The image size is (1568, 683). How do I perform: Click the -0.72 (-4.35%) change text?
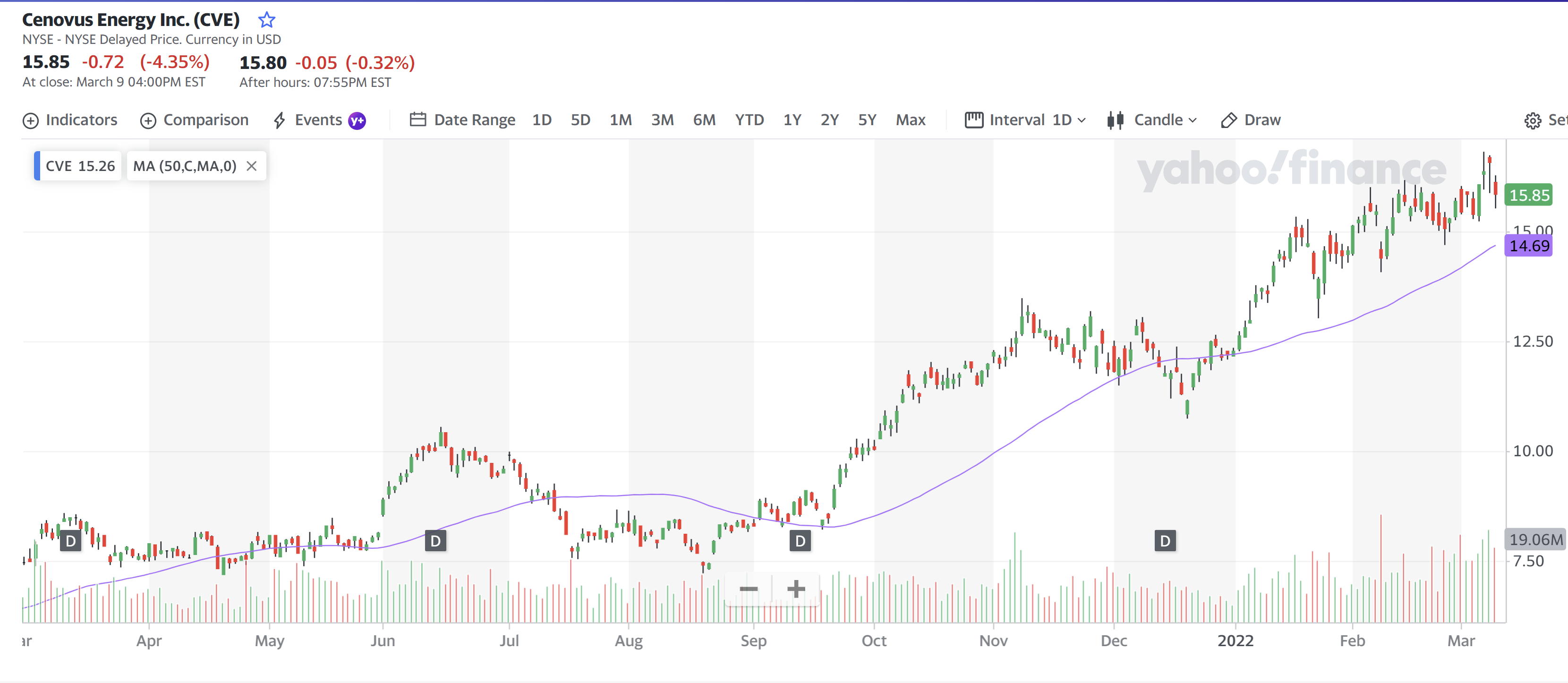tap(145, 62)
